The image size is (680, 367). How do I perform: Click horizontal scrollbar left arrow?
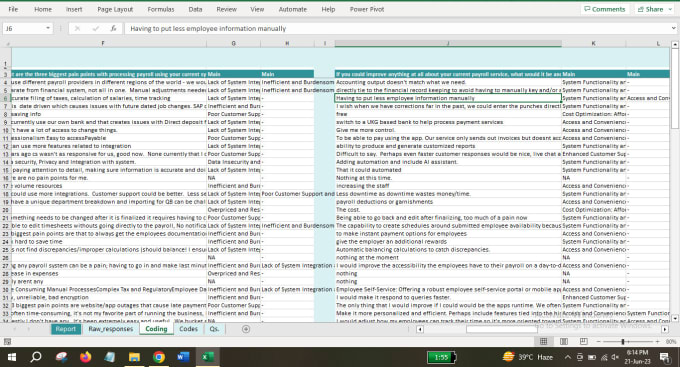click(420, 329)
